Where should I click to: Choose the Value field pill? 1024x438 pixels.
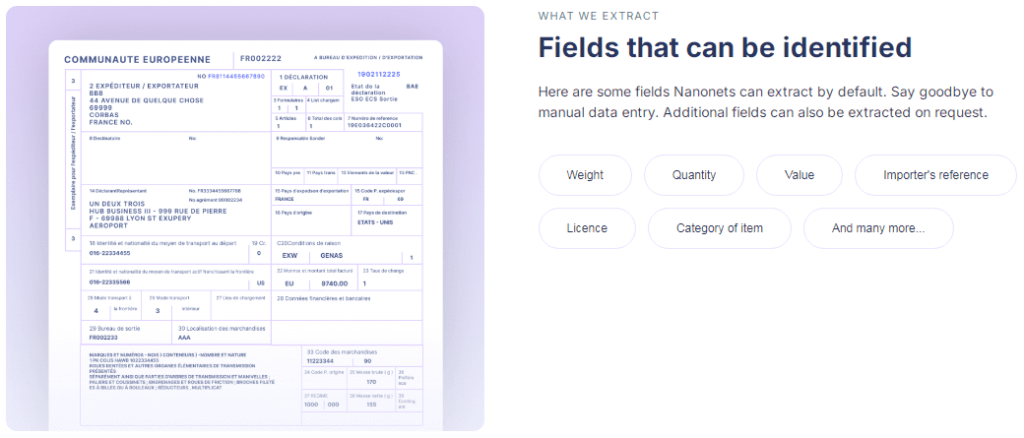[x=799, y=175]
